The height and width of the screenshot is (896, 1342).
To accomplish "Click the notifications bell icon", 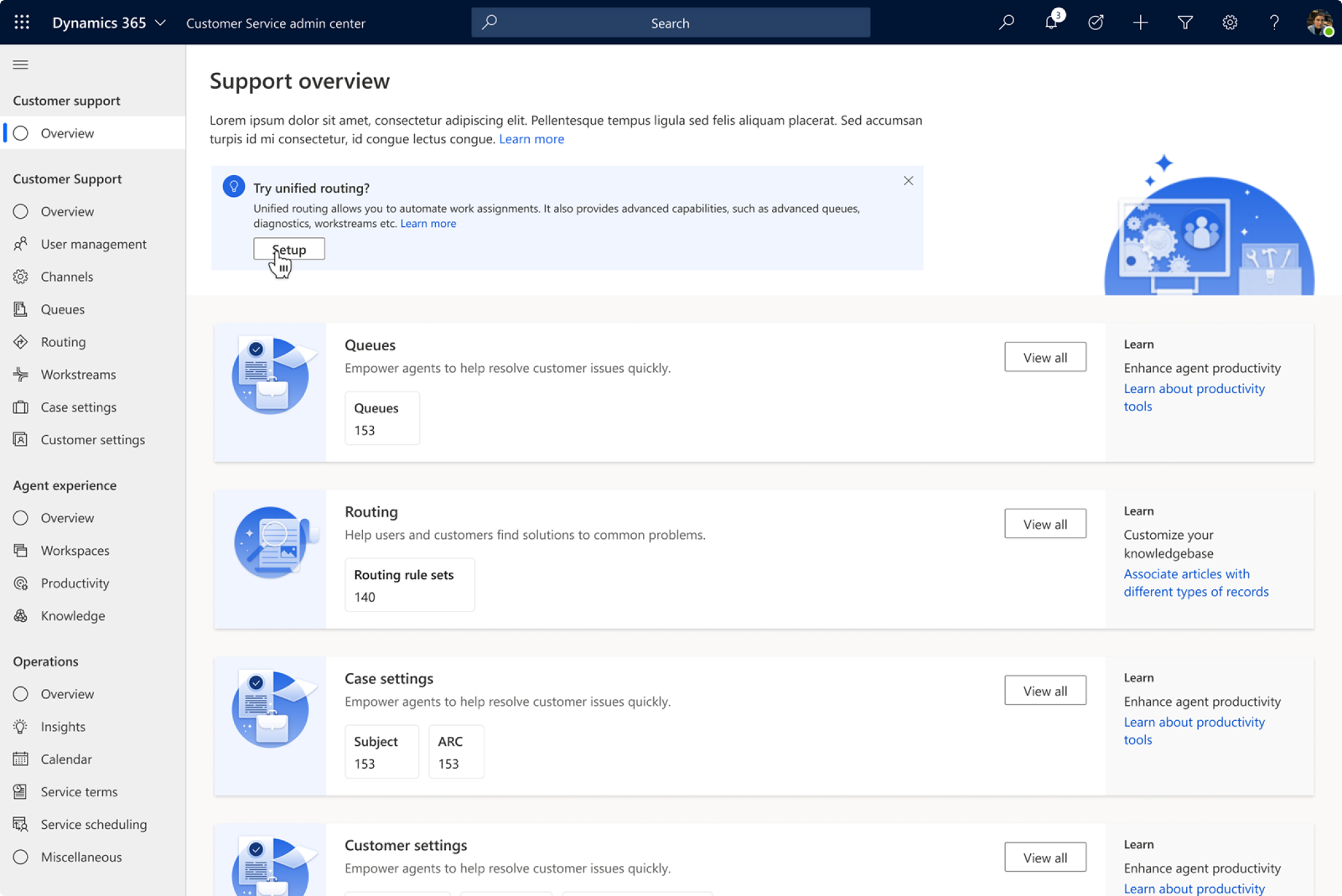I will 1051,23.
